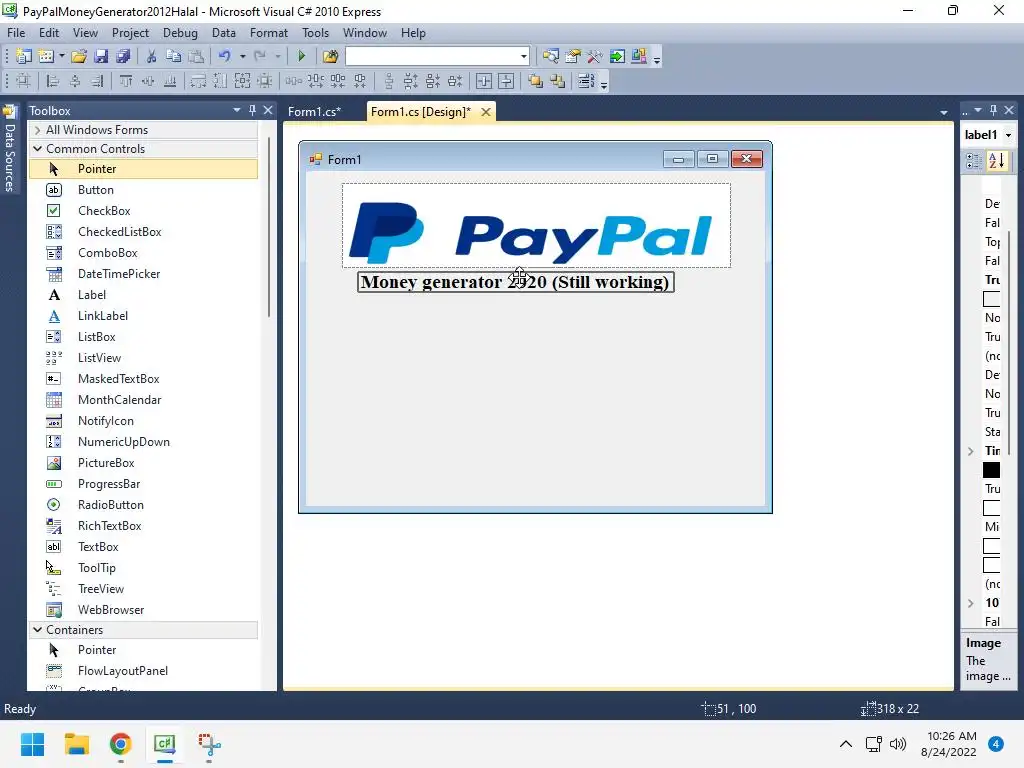
Task: Select Button control in the Toolbox
Action: (x=144, y=190)
